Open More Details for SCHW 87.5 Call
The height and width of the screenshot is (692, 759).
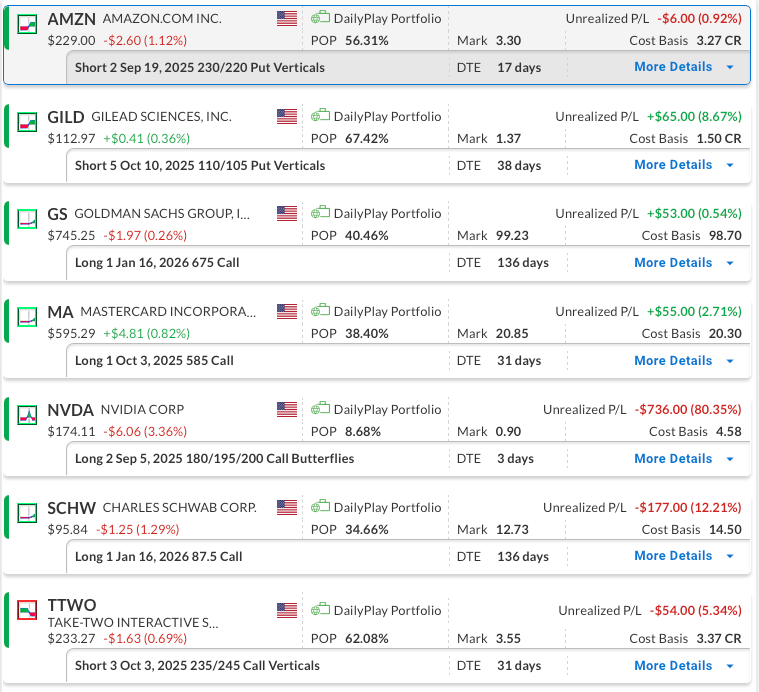pos(673,556)
